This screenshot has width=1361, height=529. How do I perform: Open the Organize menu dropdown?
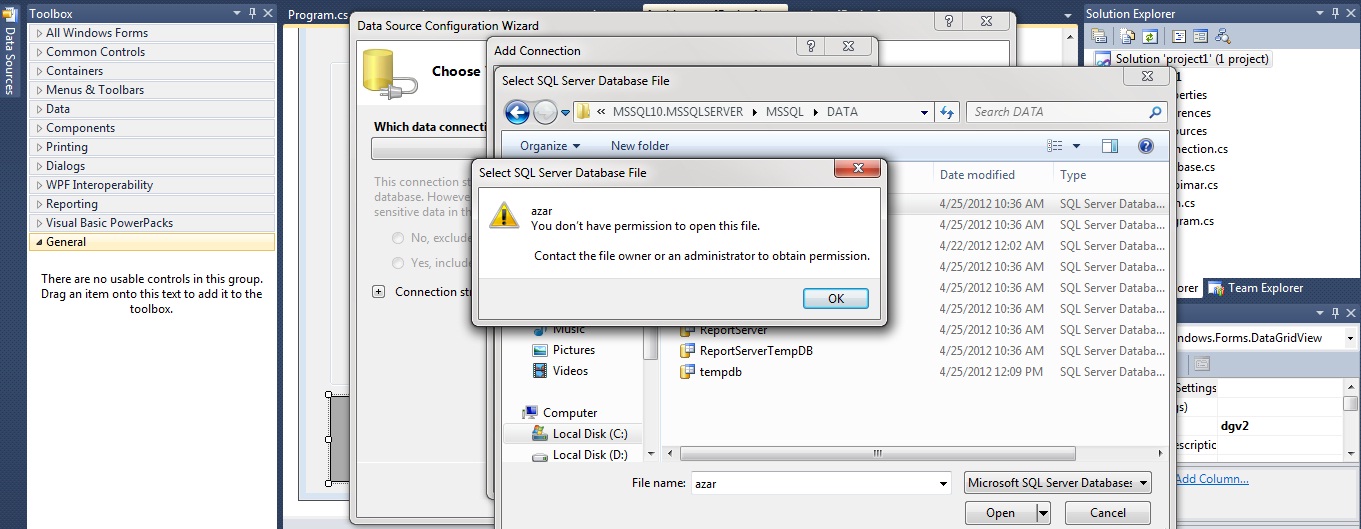coord(549,146)
